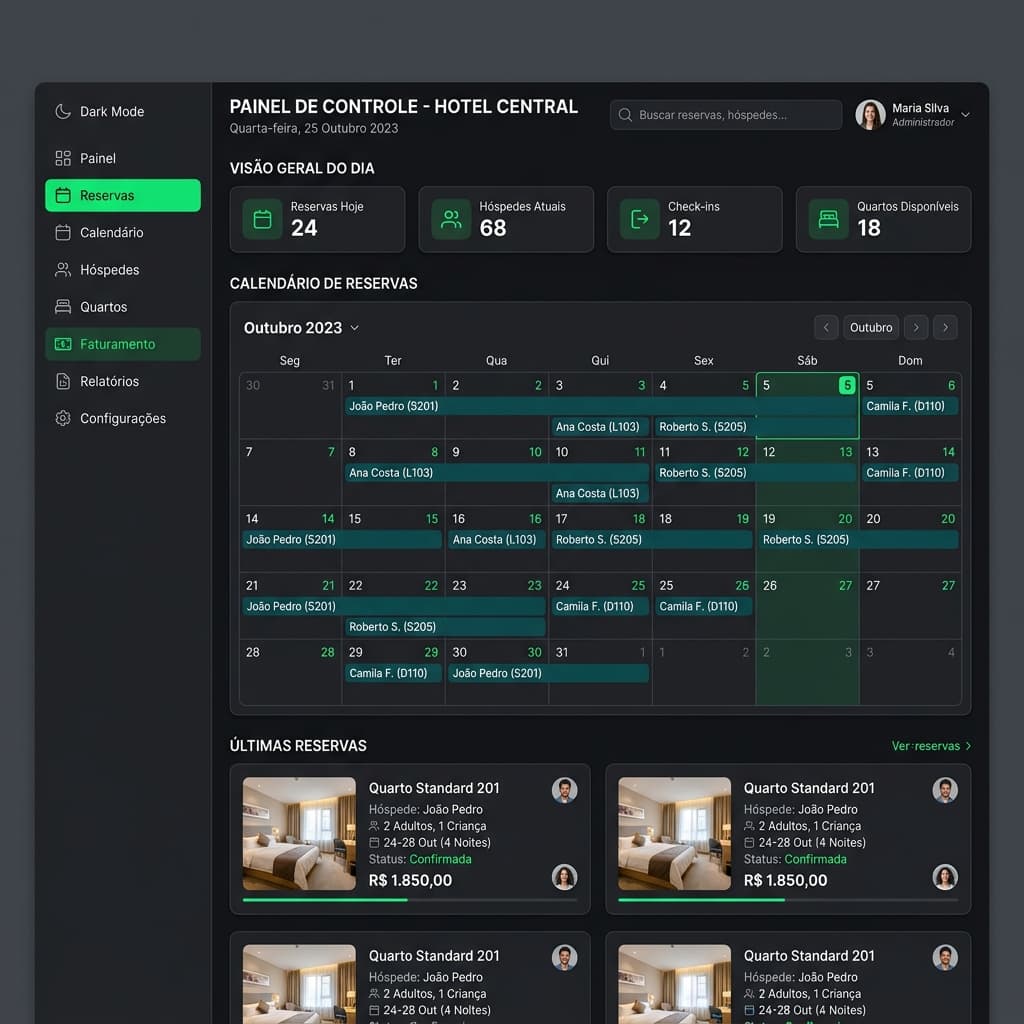Screen dimensions: 1024x1024
Task: Click woman avatar on top-right card
Action: coord(944,877)
